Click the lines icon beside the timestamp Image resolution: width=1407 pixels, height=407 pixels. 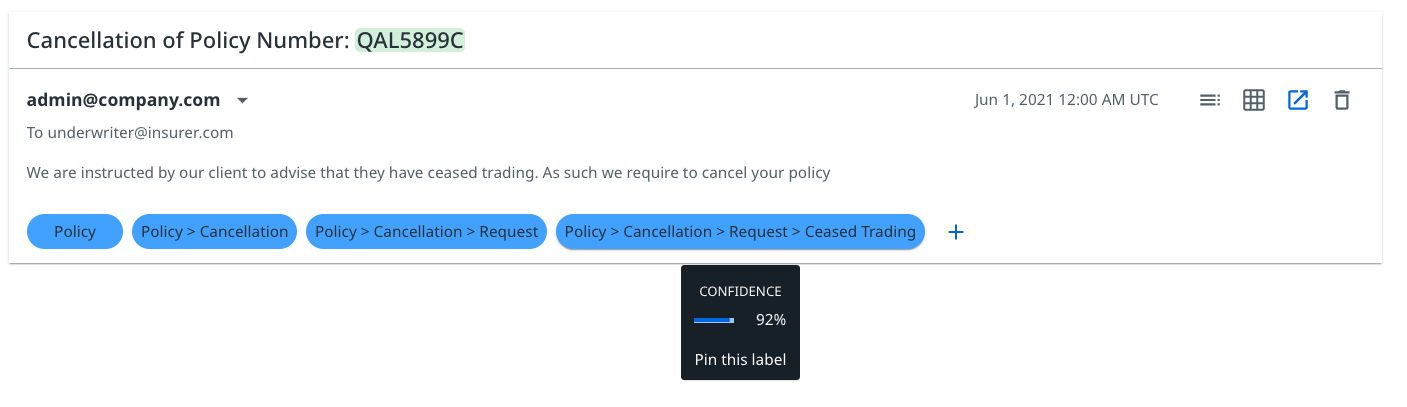click(x=1210, y=100)
